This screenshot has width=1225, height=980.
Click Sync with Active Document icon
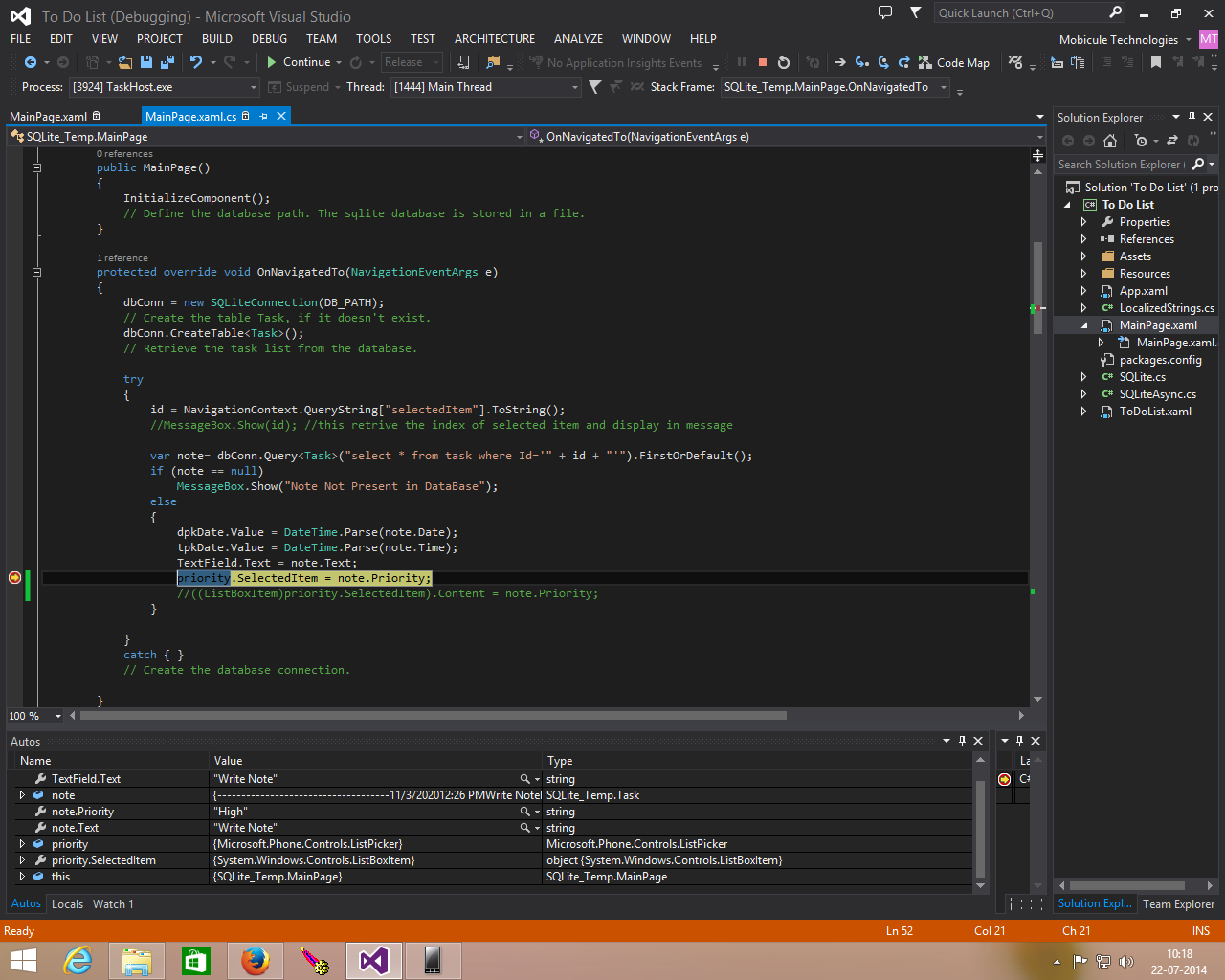coord(1172,141)
